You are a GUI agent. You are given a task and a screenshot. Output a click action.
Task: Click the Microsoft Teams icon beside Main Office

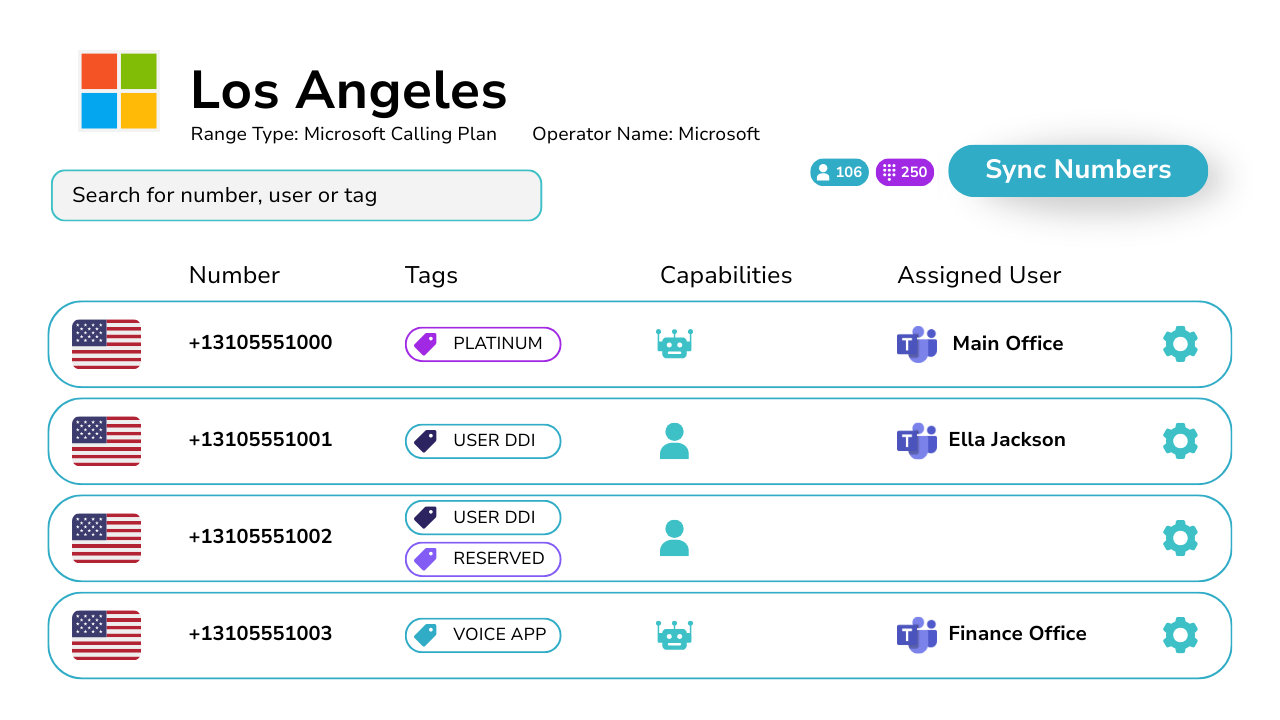(x=917, y=344)
